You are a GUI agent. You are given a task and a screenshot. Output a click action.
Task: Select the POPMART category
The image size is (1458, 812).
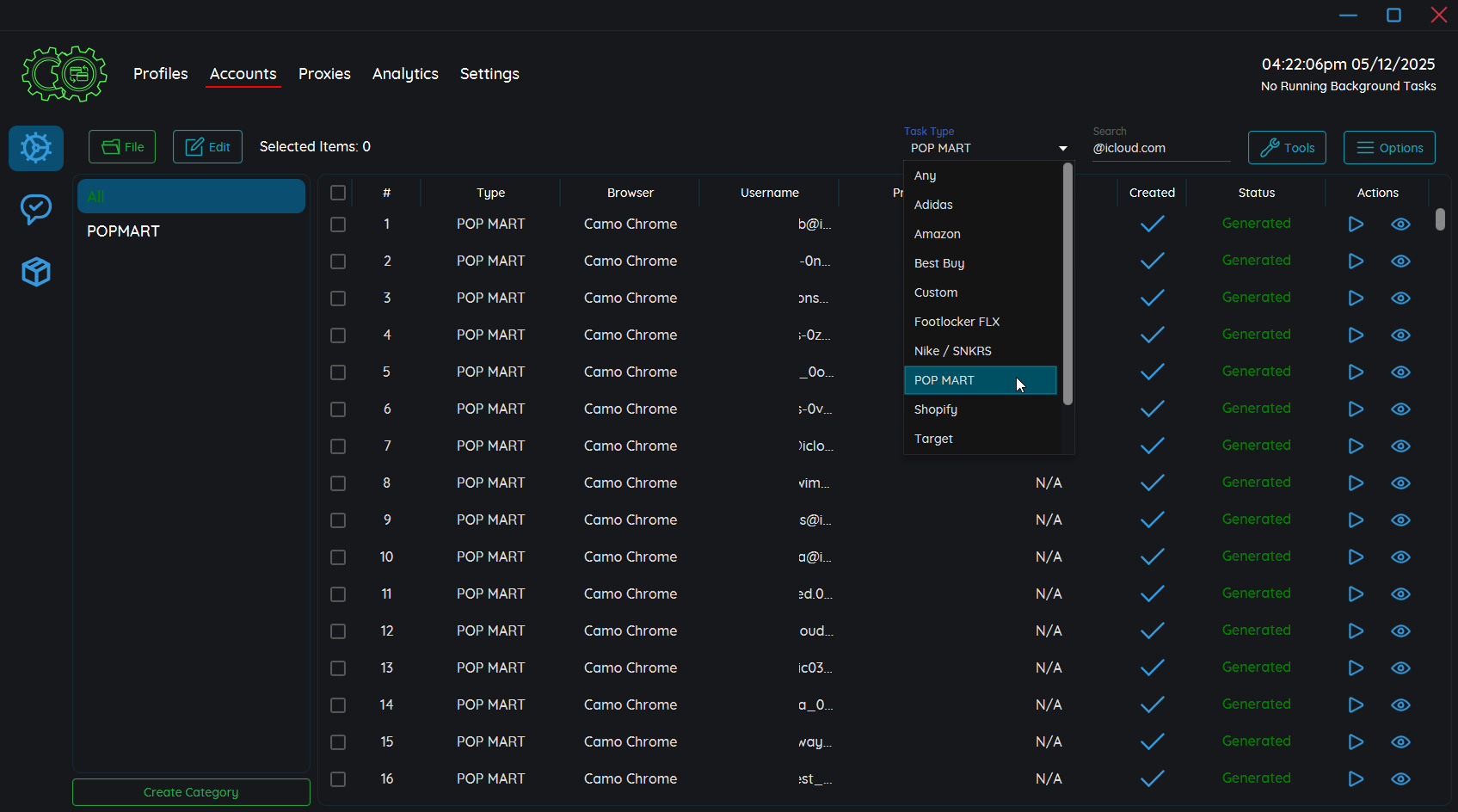tap(191, 231)
